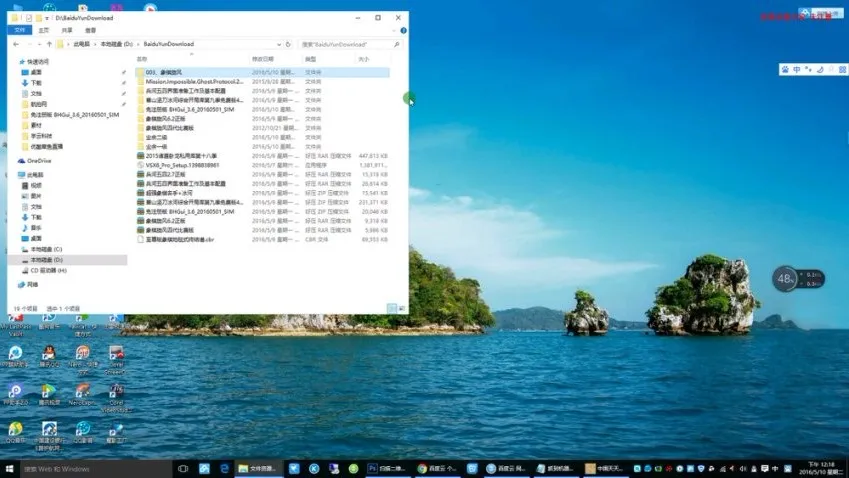Select OneDrive in the navigation pane
Viewport: 849px width, 478px height.
[38, 160]
